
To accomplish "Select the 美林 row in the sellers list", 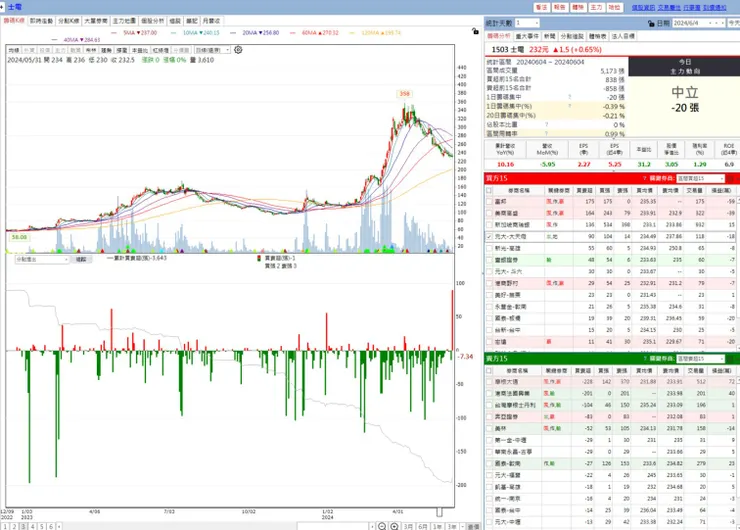I will click(611, 429).
